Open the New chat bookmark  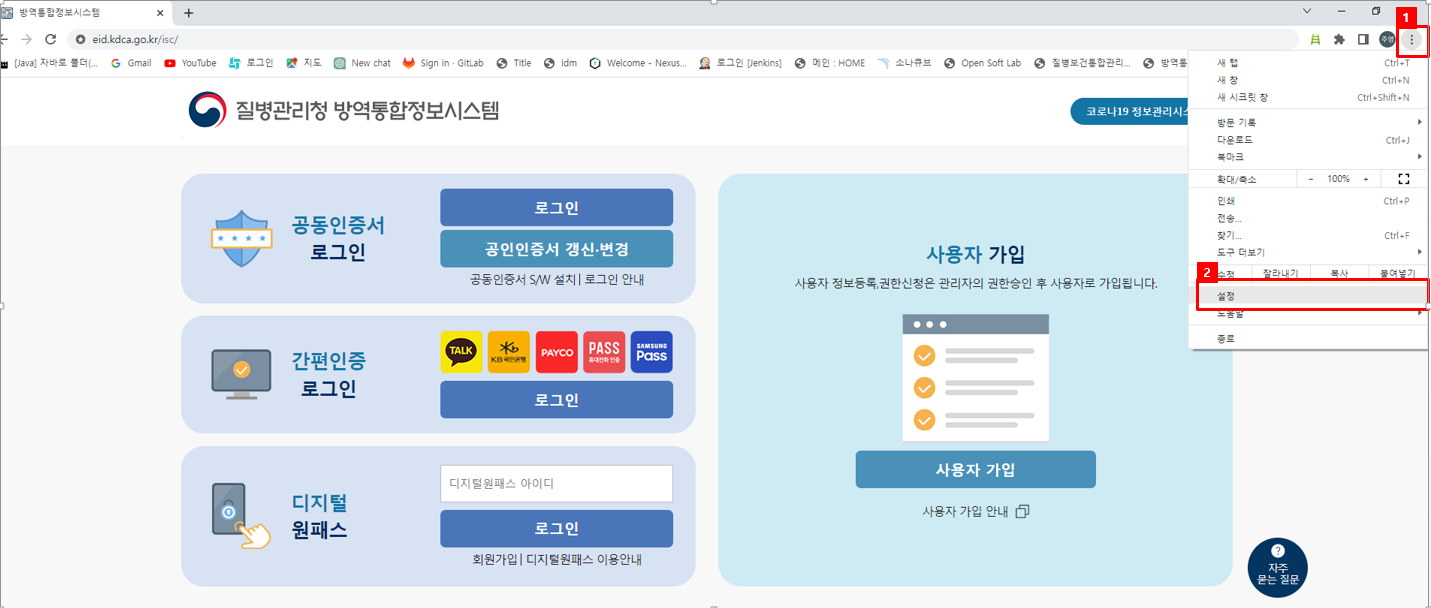pos(362,63)
